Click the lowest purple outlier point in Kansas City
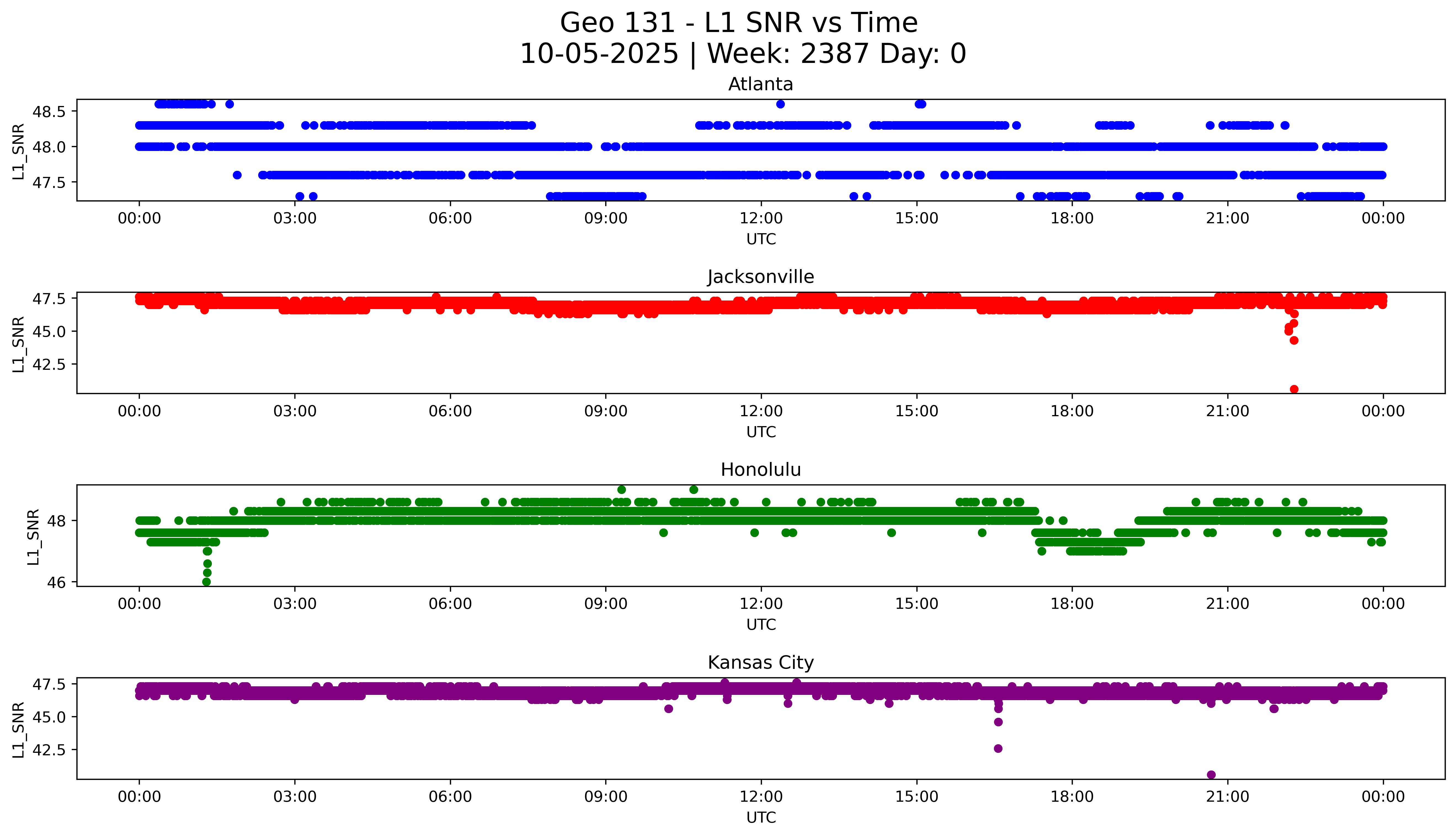 pyautogui.click(x=1211, y=774)
